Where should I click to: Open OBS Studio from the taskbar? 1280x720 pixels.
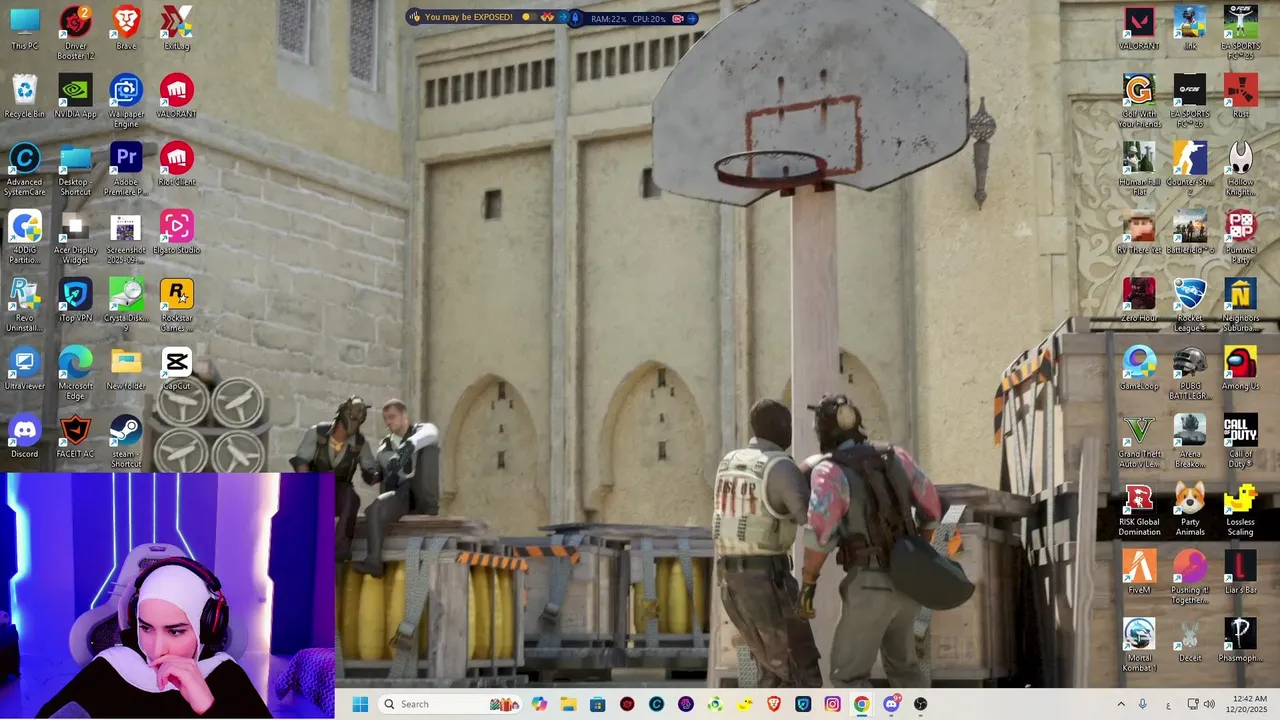point(920,704)
